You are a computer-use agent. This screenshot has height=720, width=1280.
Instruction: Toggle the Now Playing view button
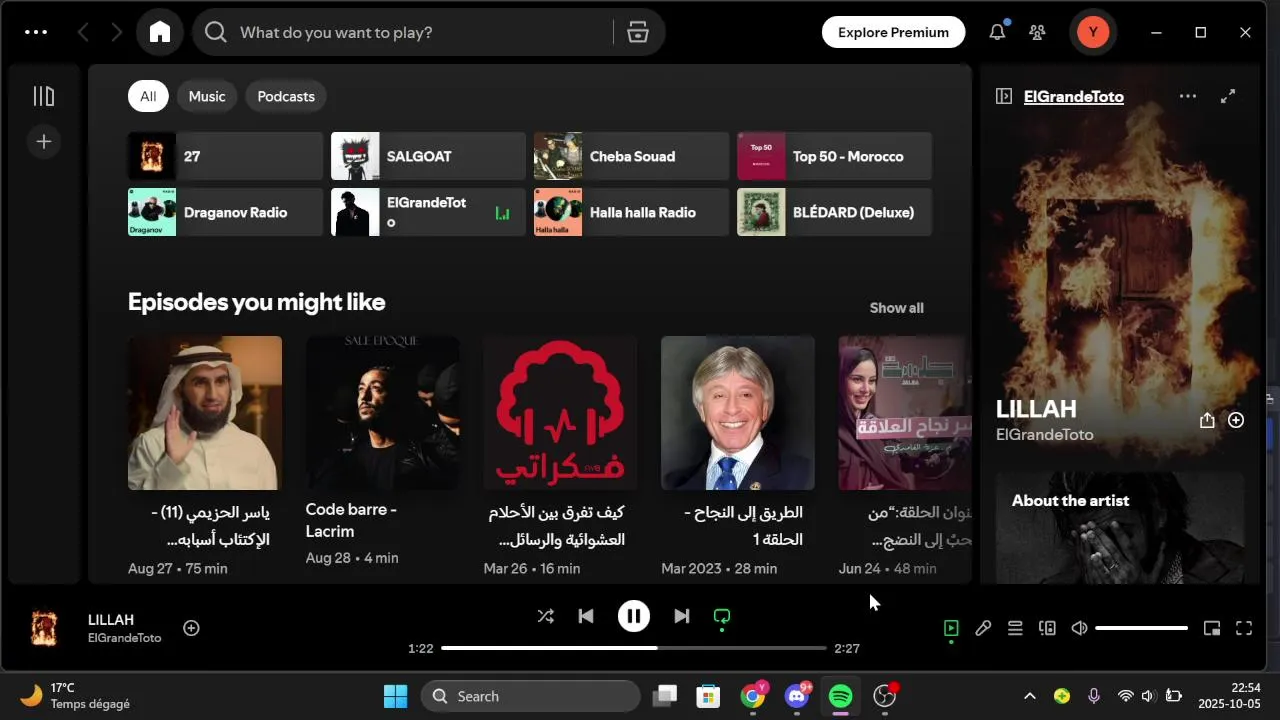[951, 628]
